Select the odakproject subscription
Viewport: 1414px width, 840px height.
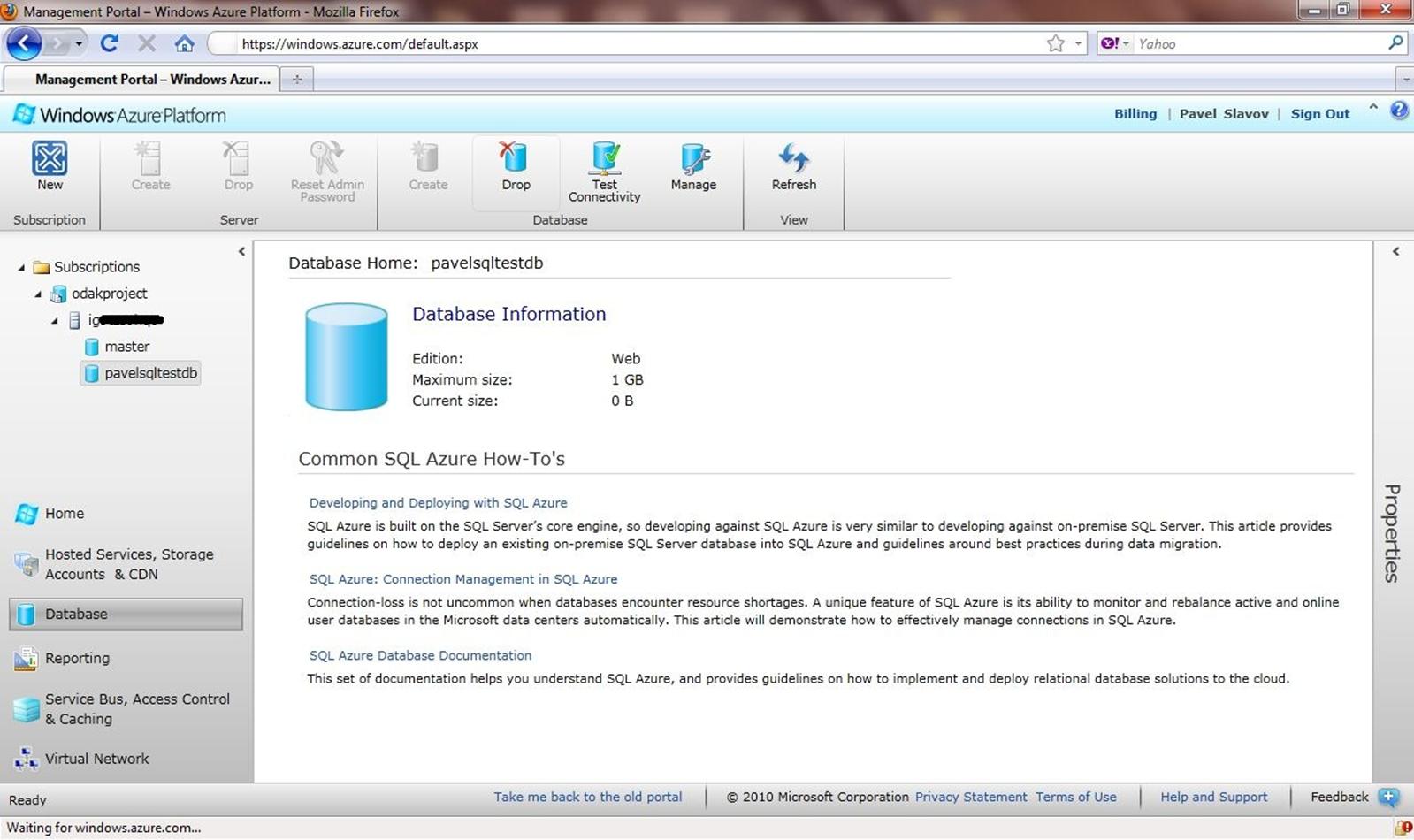coord(99,294)
